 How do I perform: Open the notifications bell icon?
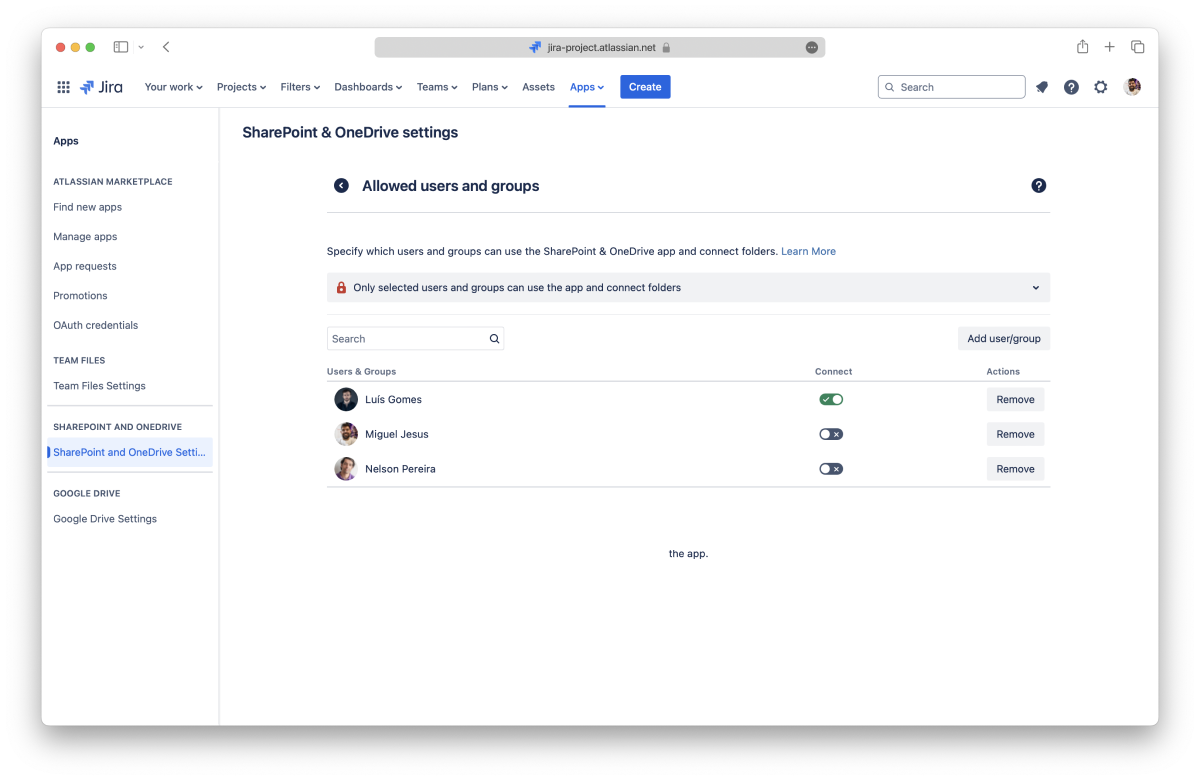[x=1042, y=87]
